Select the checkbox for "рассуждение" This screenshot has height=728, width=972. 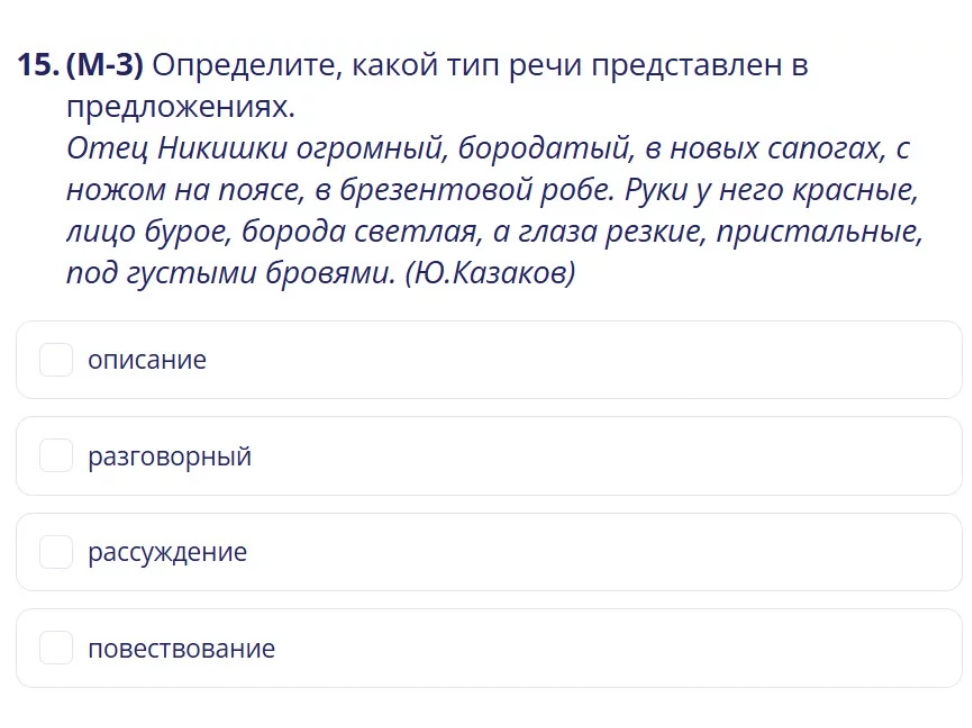coord(56,552)
